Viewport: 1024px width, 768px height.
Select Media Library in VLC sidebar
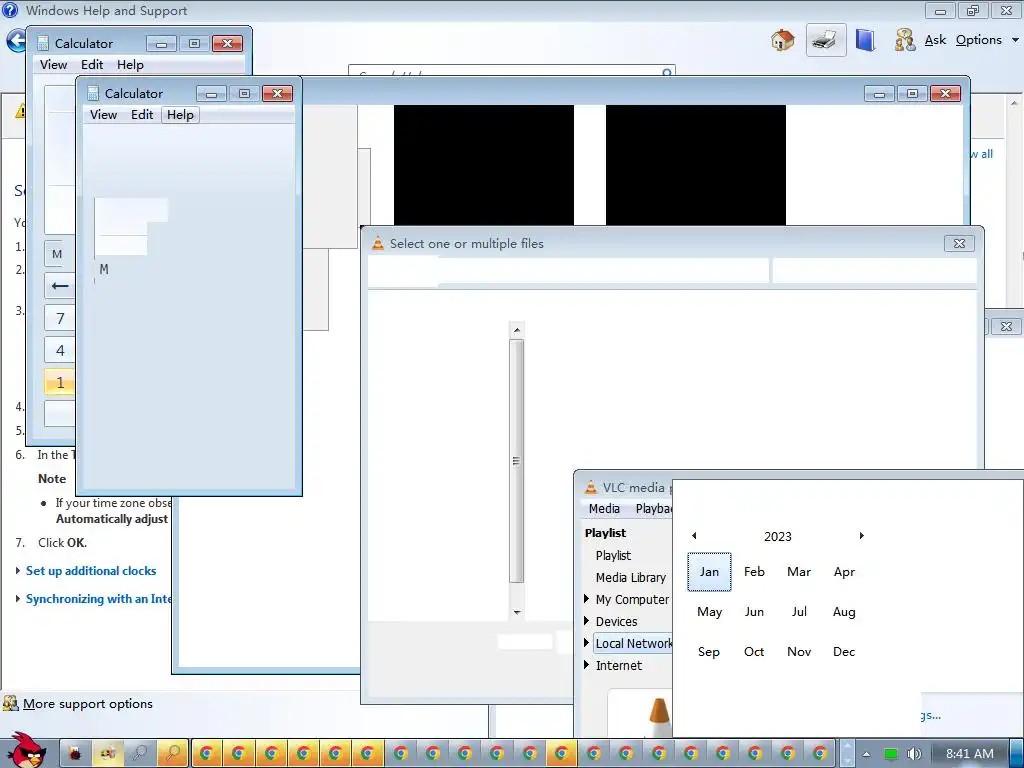pos(631,577)
